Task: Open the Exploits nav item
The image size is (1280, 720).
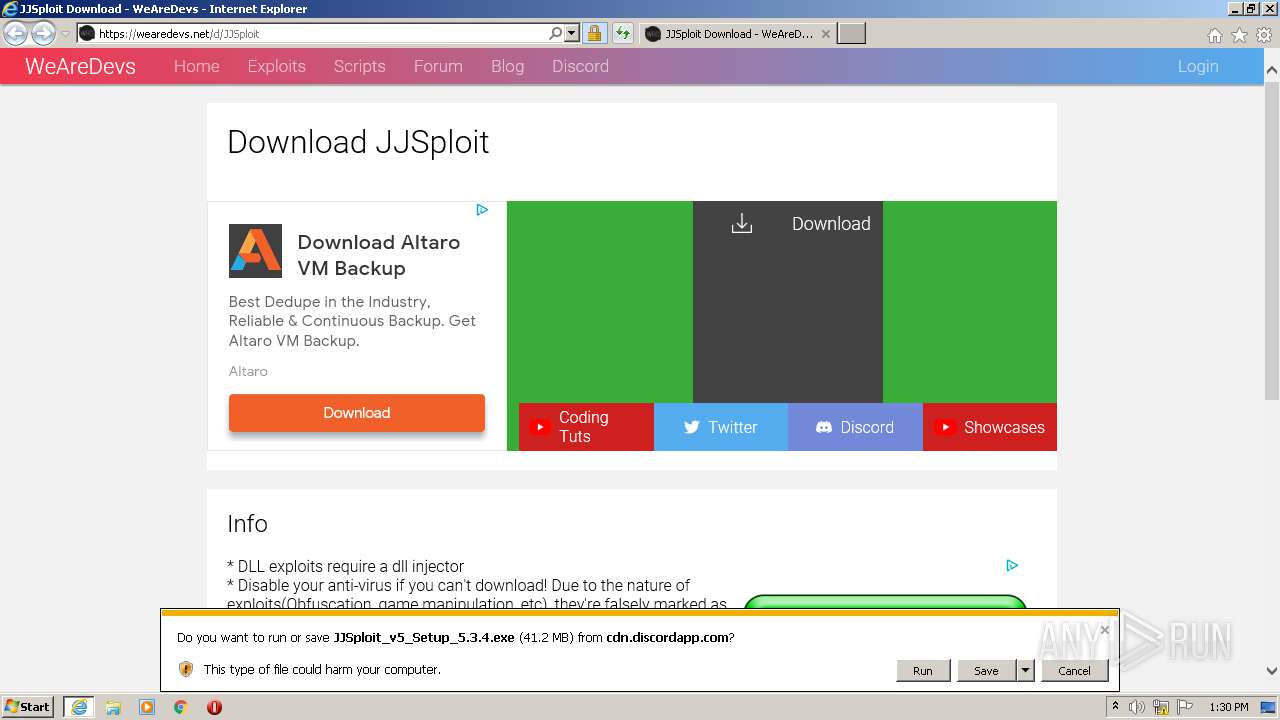Action: pyautogui.click(x=276, y=66)
